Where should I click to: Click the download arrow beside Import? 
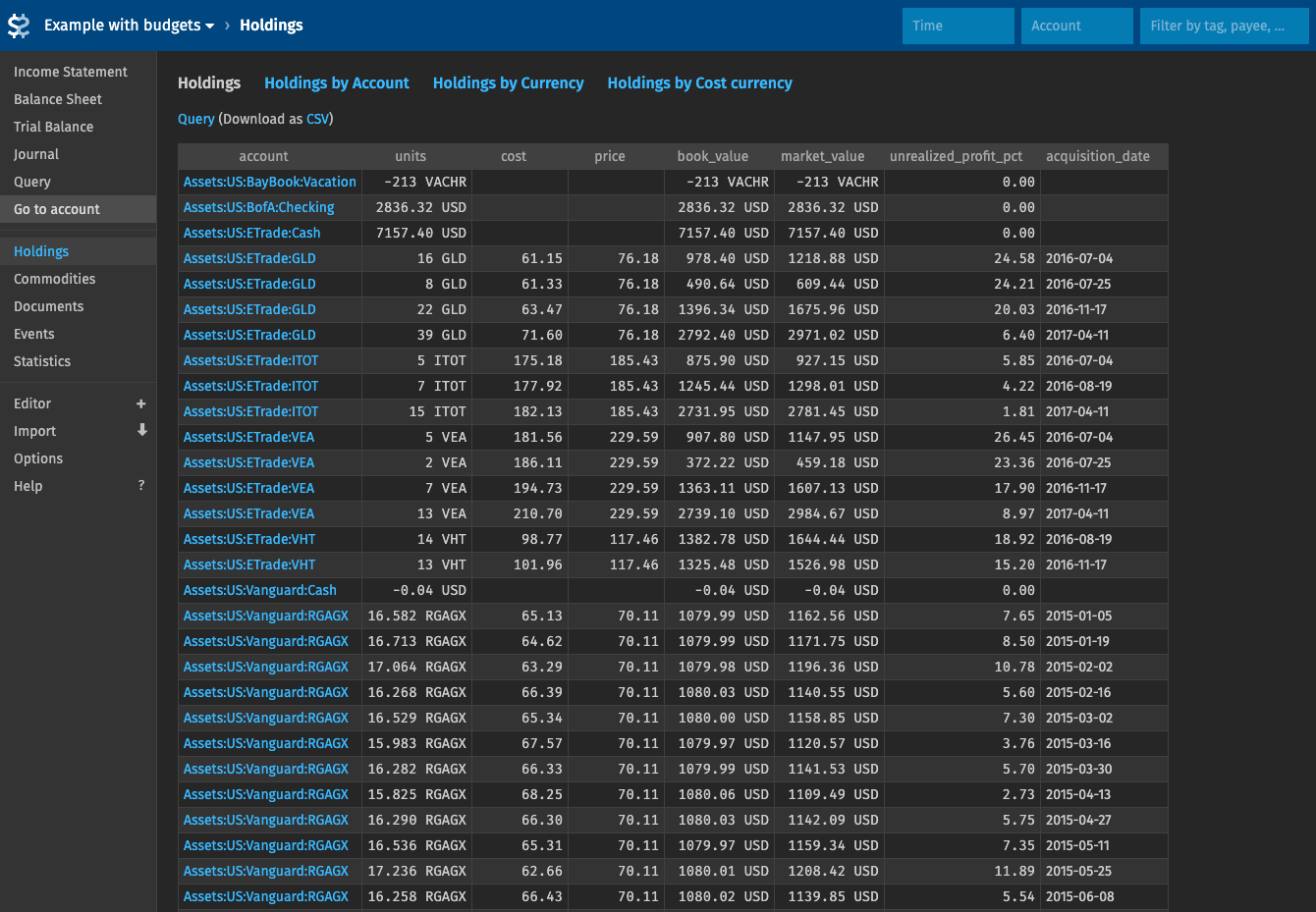click(x=141, y=430)
